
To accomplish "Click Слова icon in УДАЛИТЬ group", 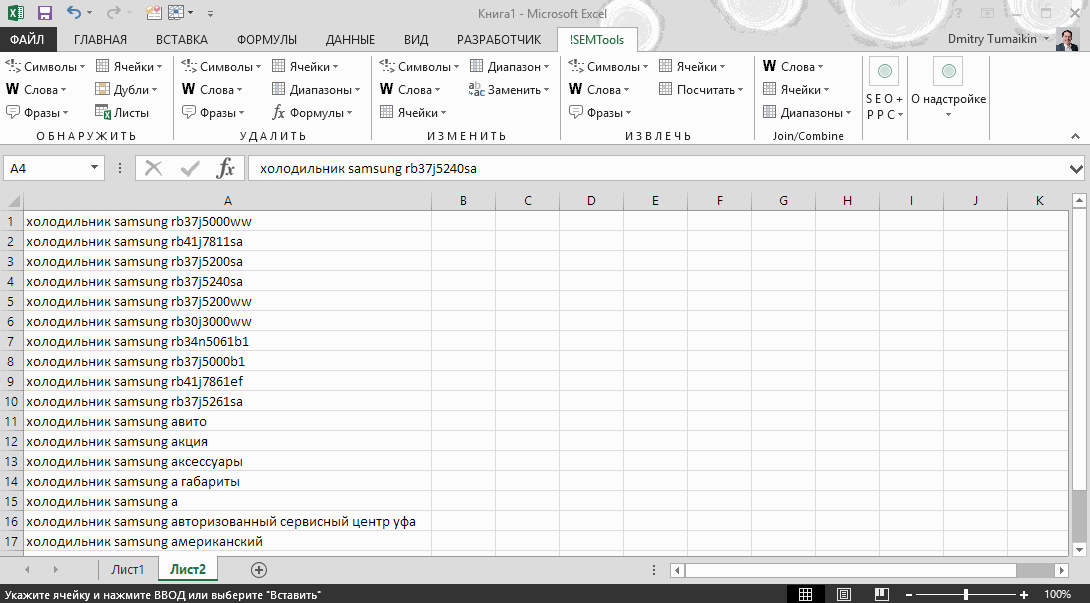I will (188, 89).
